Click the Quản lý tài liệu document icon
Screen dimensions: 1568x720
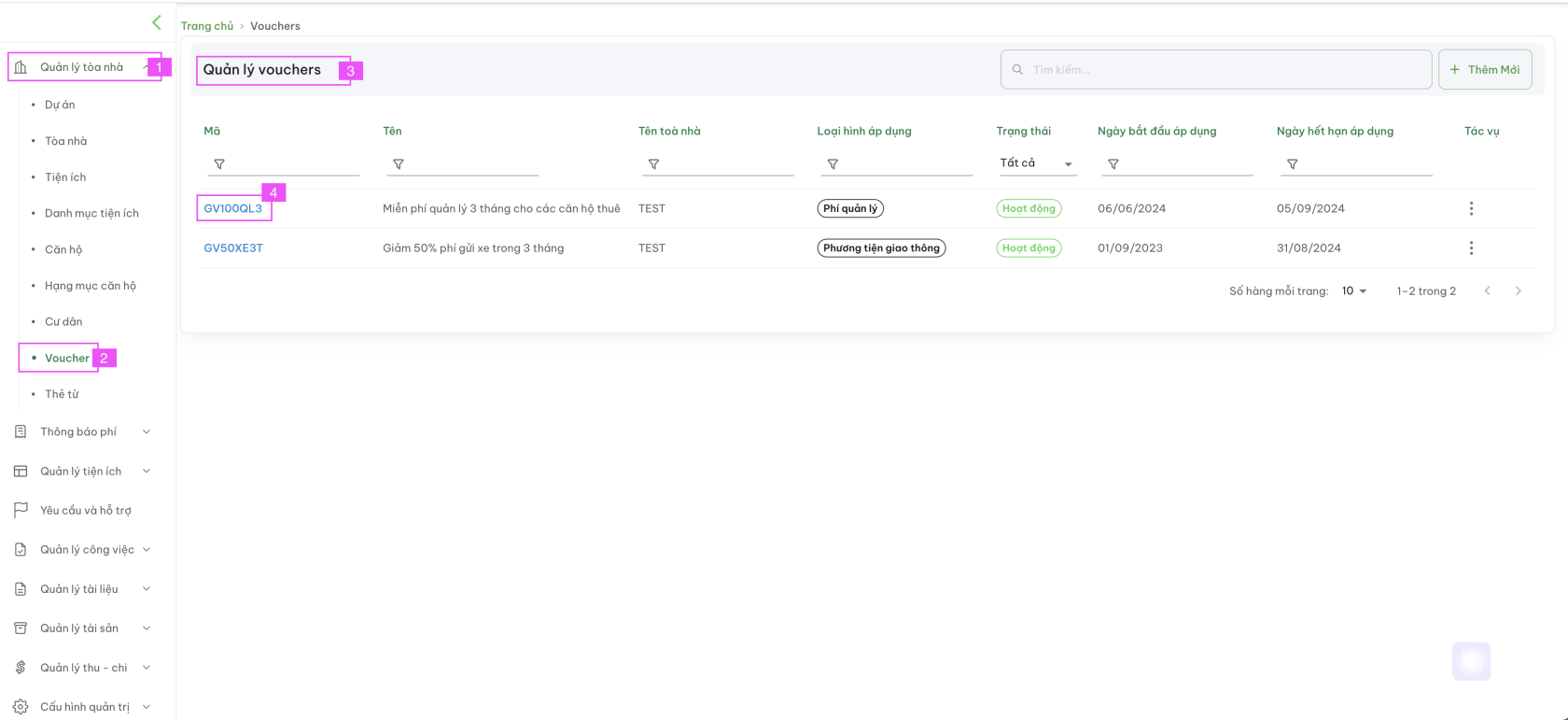coord(21,588)
